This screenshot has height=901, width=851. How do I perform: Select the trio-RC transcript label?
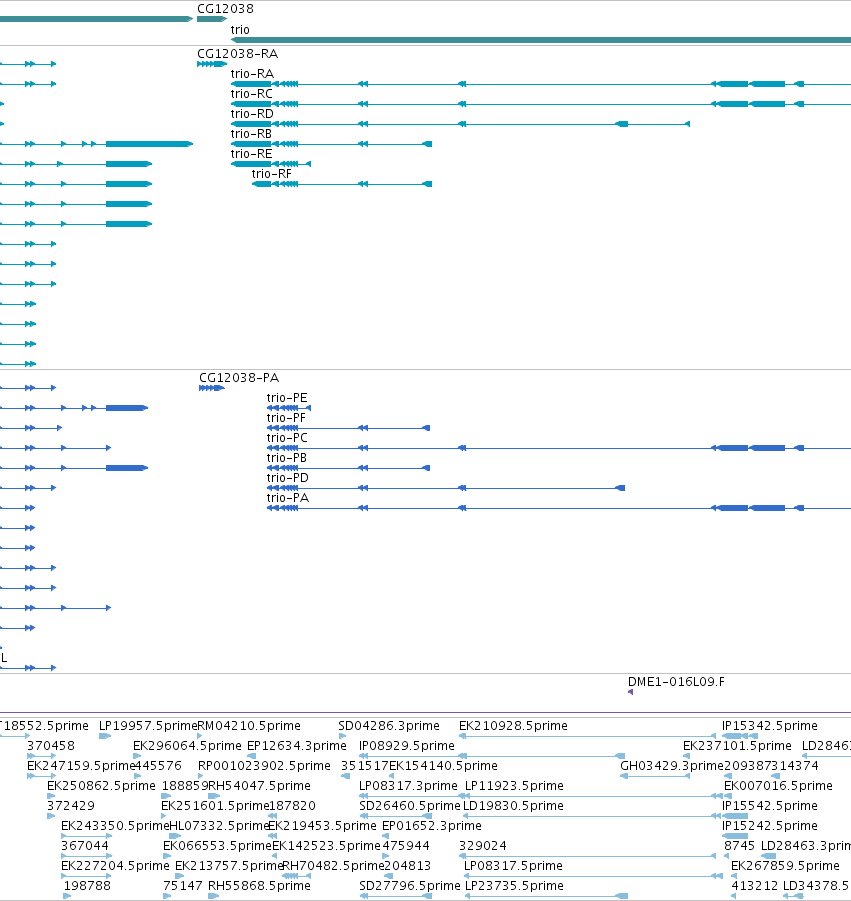coord(252,94)
